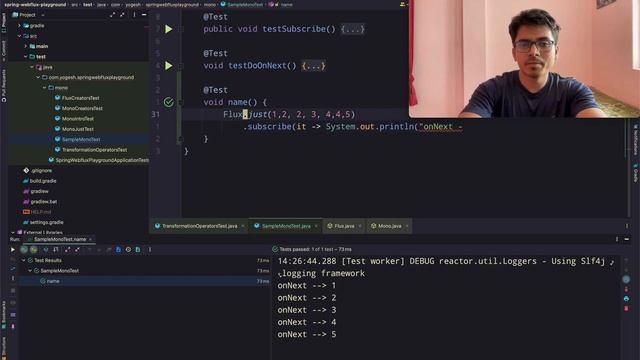Screen dimensions: 640x360
Task: Expand folded testSubscribe method body
Action: pos(353,29)
